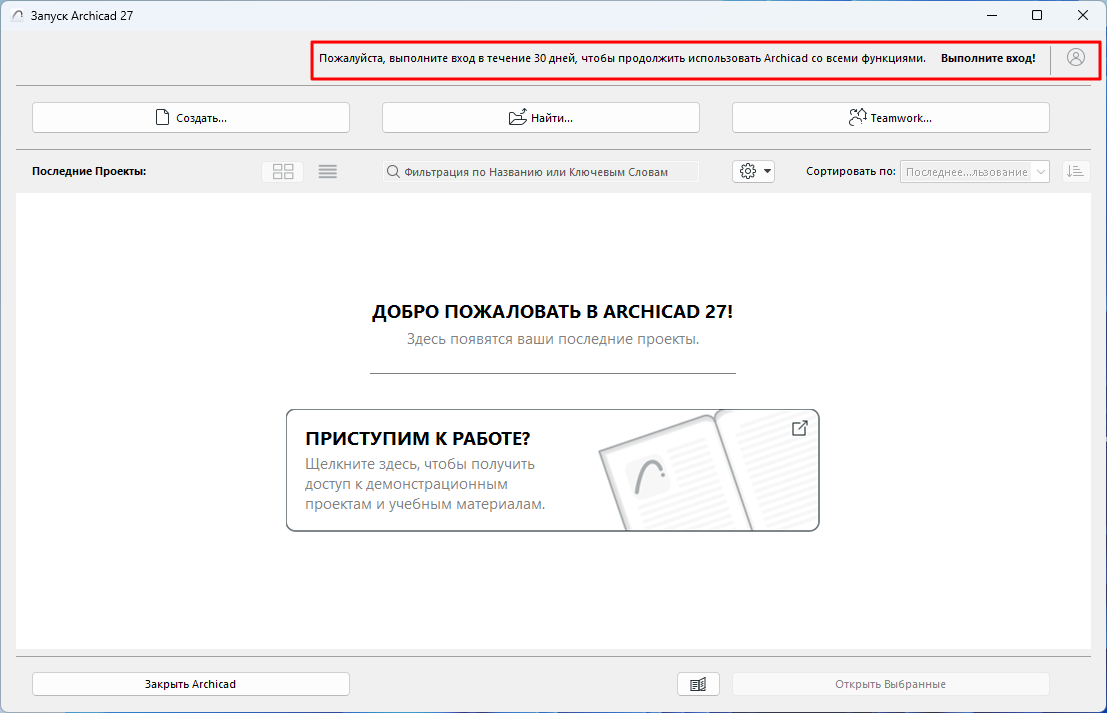Click the "Закрыть Archicad" button
This screenshot has height=713, width=1107.
click(x=191, y=684)
